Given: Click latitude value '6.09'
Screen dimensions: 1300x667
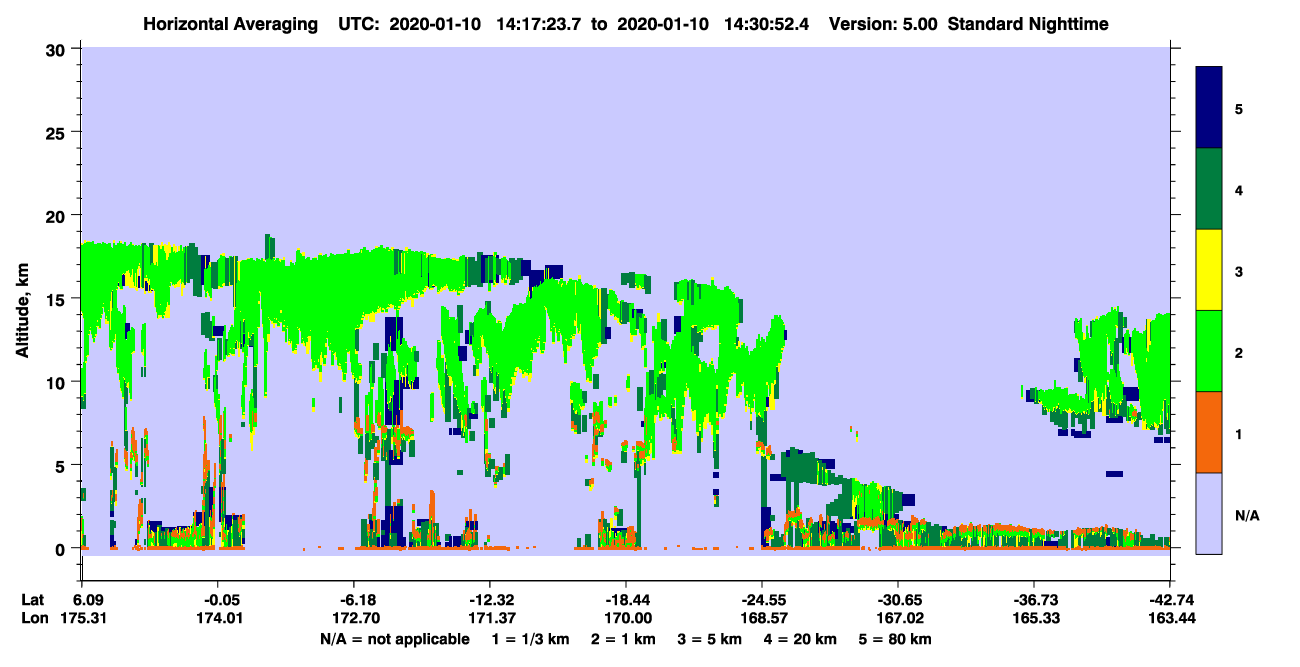Looking at the screenshot, I should [89, 599].
